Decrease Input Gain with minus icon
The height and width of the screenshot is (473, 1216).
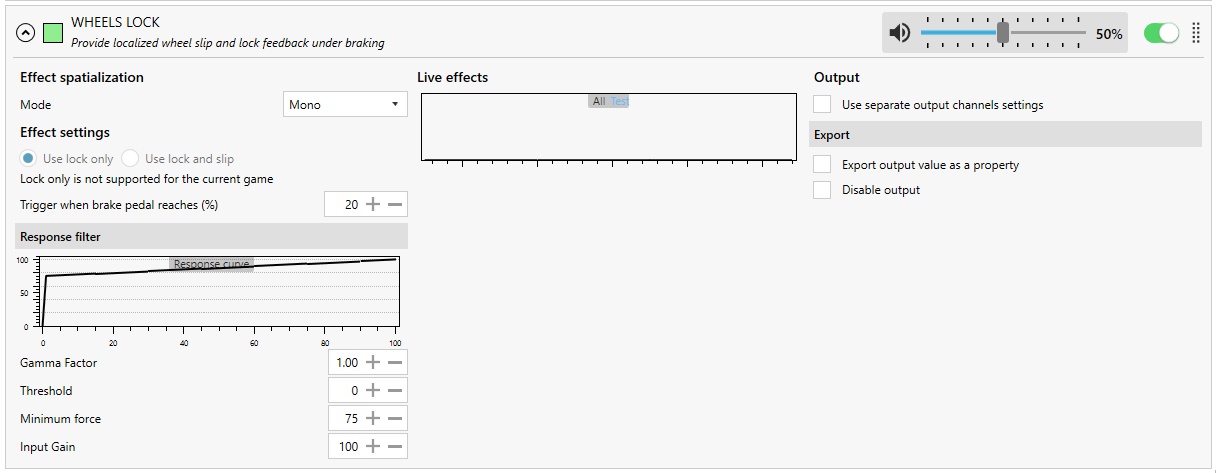click(395, 446)
